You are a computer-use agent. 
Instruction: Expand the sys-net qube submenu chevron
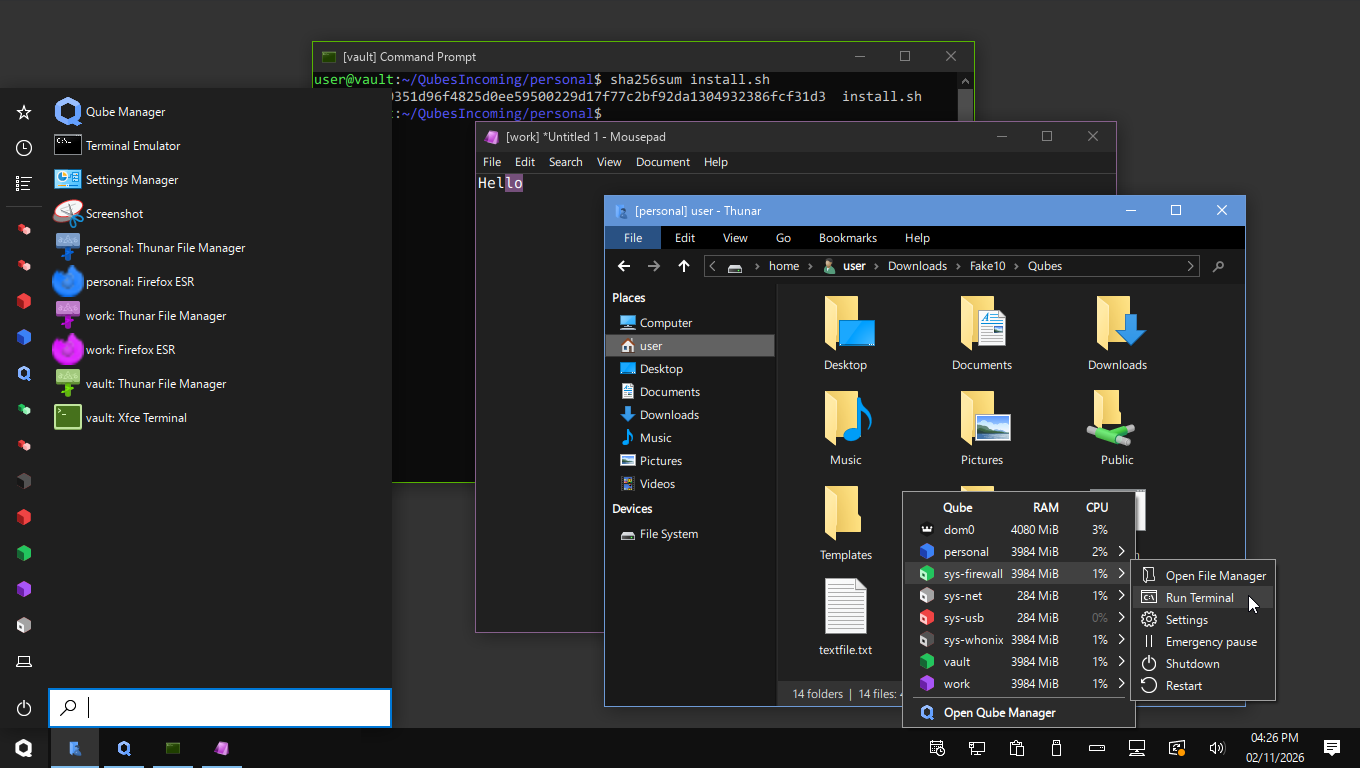pos(1122,596)
